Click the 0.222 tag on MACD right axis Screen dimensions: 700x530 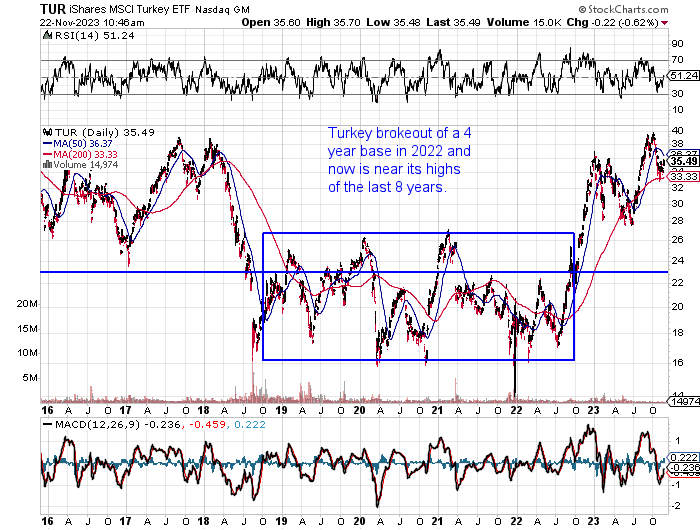tap(683, 457)
